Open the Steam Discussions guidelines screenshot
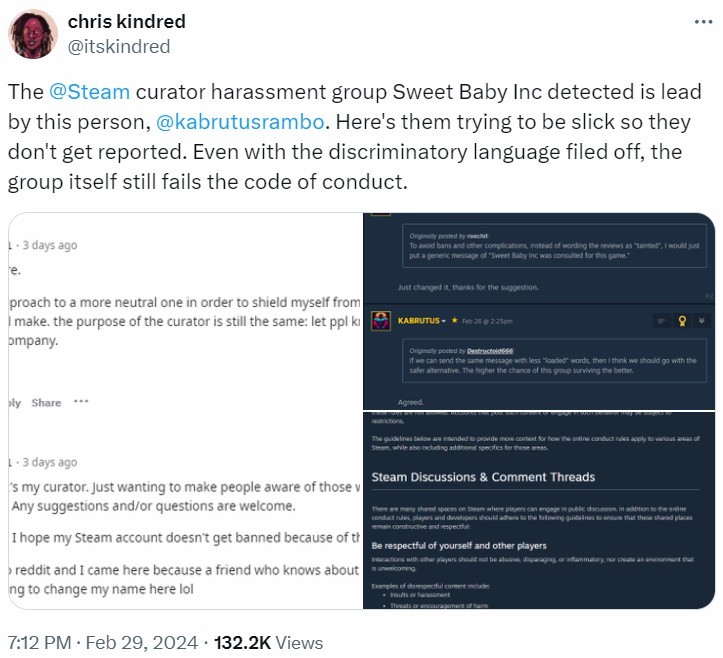The height and width of the screenshot is (658, 723). (540, 510)
